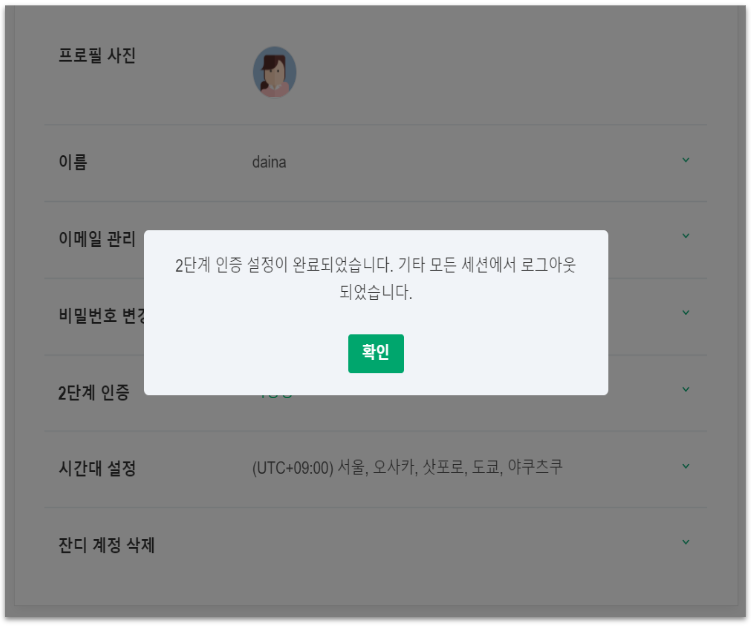Click the 2단계 인증 completion message text
Image resolution: width=751 pixels, height=626 pixels.
tap(376, 278)
